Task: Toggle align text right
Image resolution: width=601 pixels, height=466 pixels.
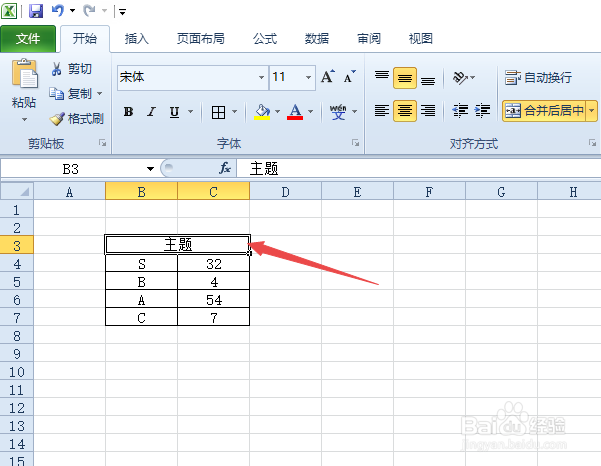Action: point(428,111)
